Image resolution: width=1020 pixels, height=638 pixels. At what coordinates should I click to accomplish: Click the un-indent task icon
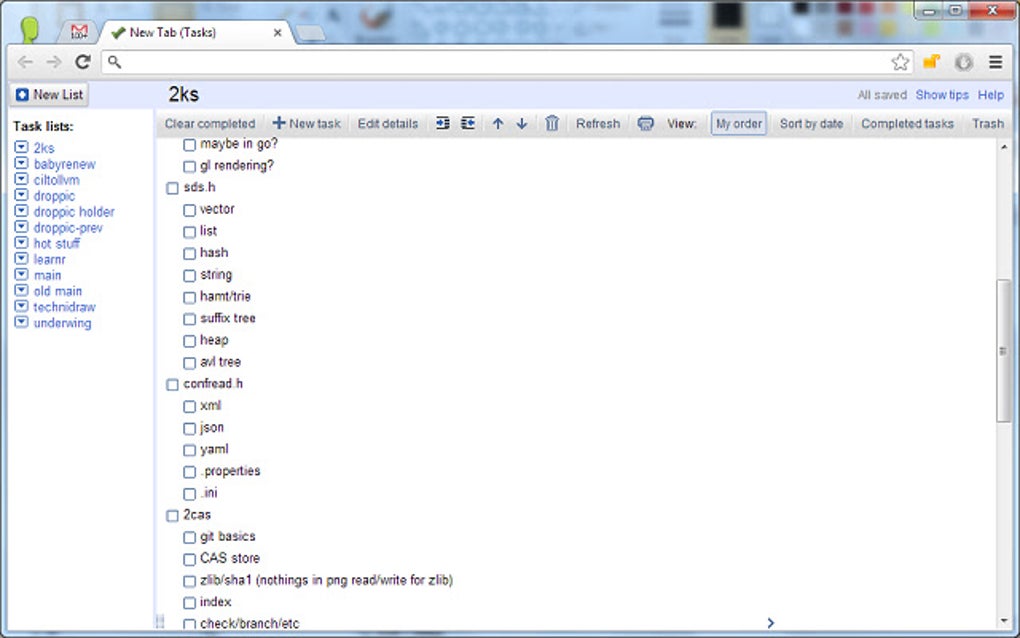(468, 124)
